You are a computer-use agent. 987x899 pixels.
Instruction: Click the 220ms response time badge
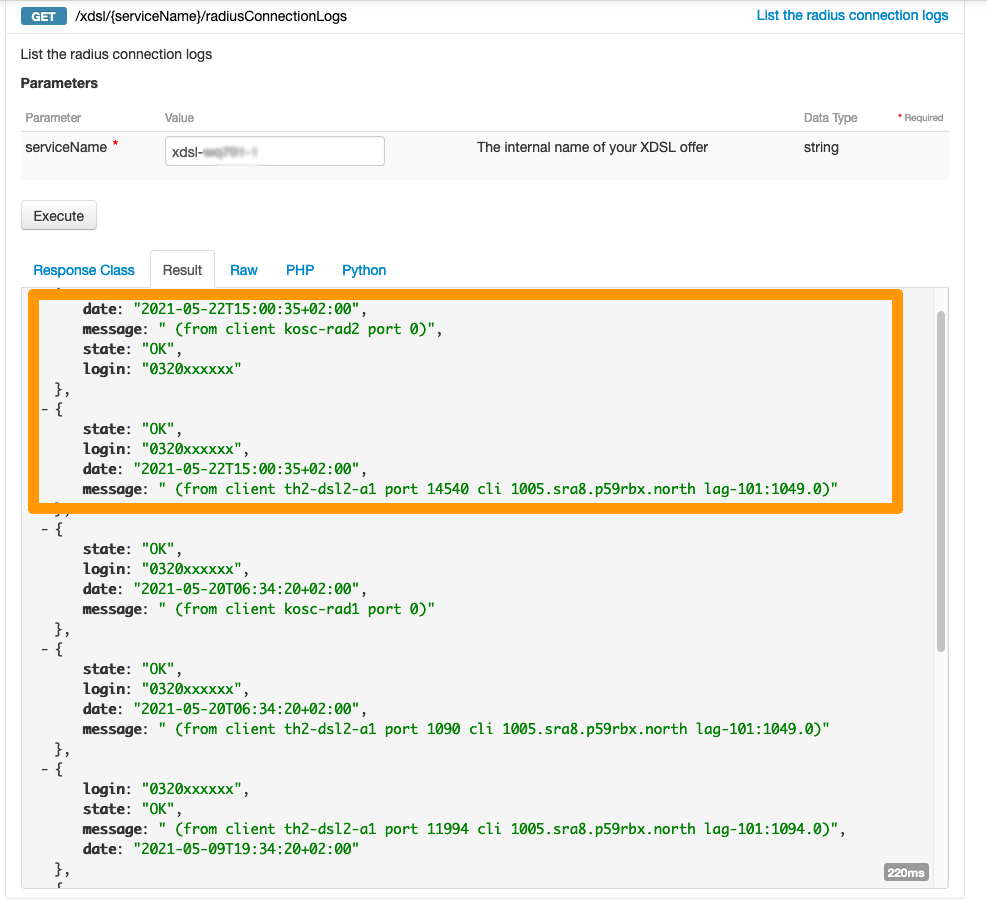tap(905, 873)
